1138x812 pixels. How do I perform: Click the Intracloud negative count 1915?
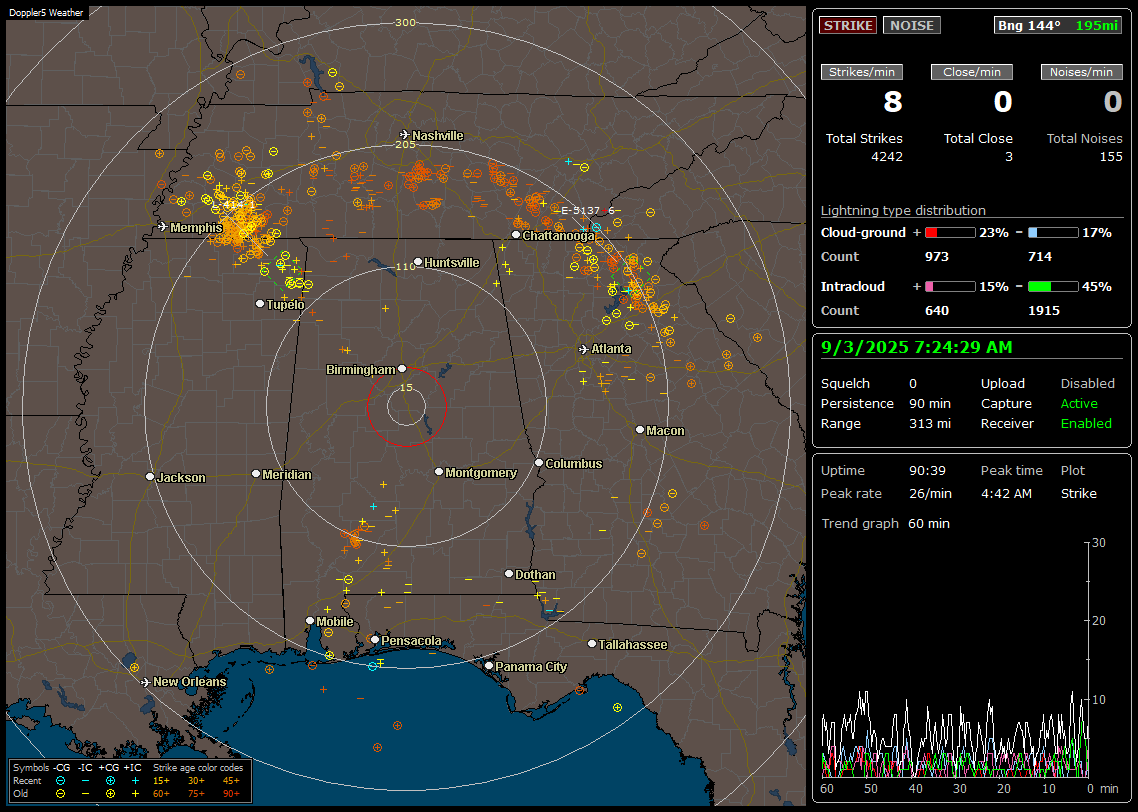point(1044,311)
